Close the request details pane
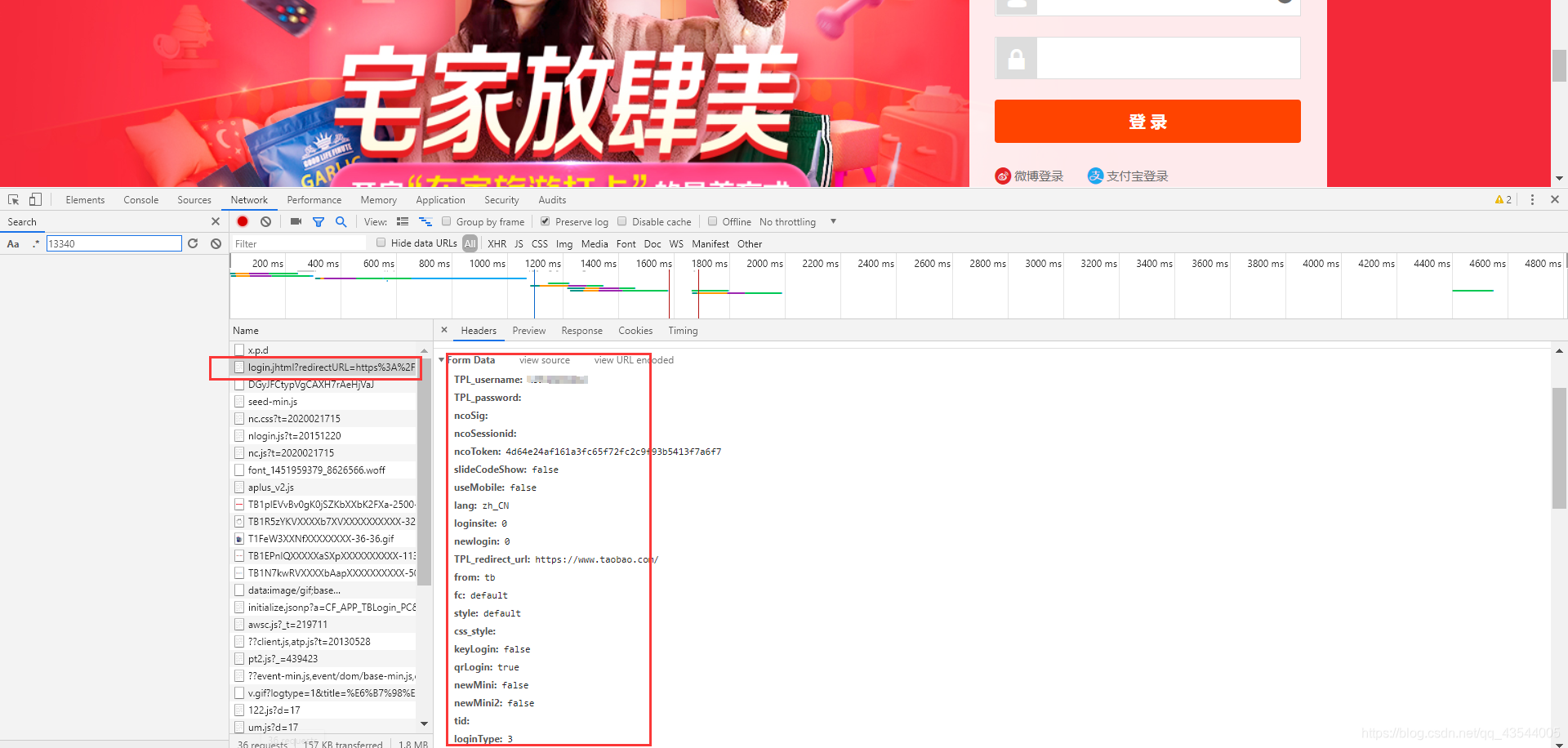The height and width of the screenshot is (748, 1568). [x=444, y=330]
